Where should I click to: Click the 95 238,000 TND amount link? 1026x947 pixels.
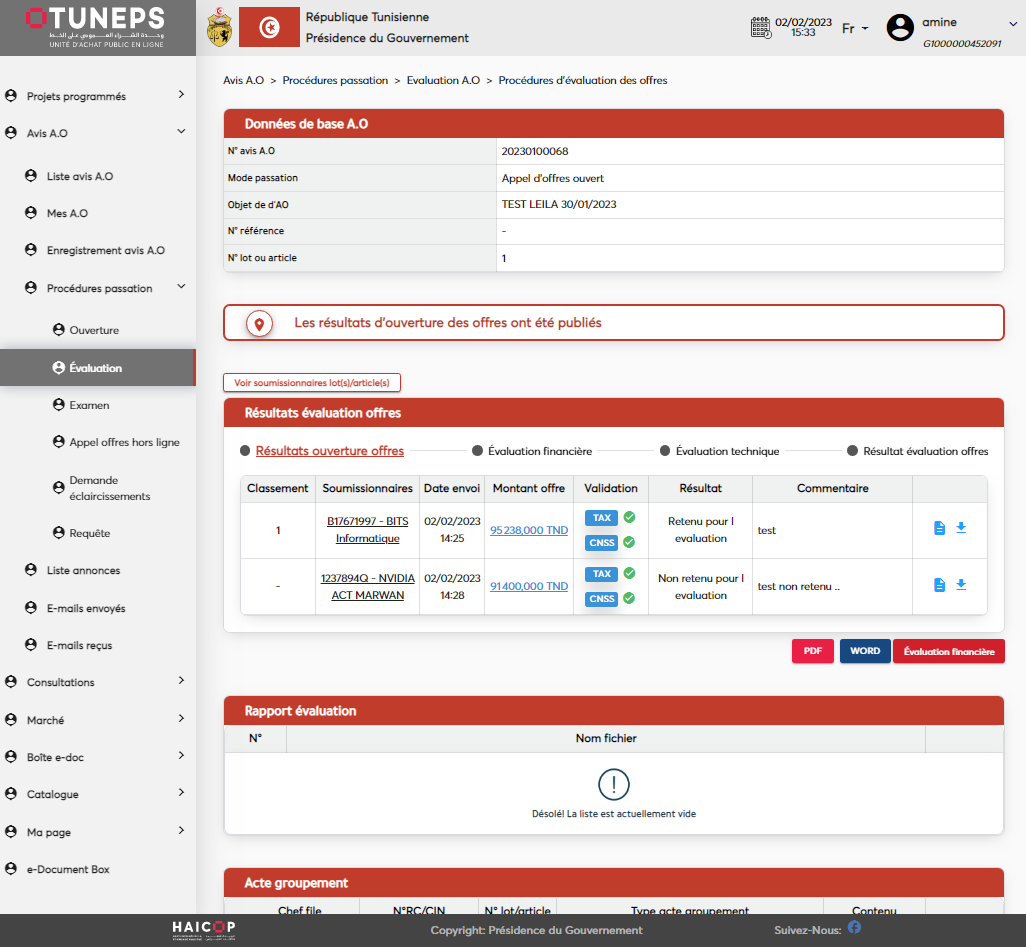coord(529,530)
